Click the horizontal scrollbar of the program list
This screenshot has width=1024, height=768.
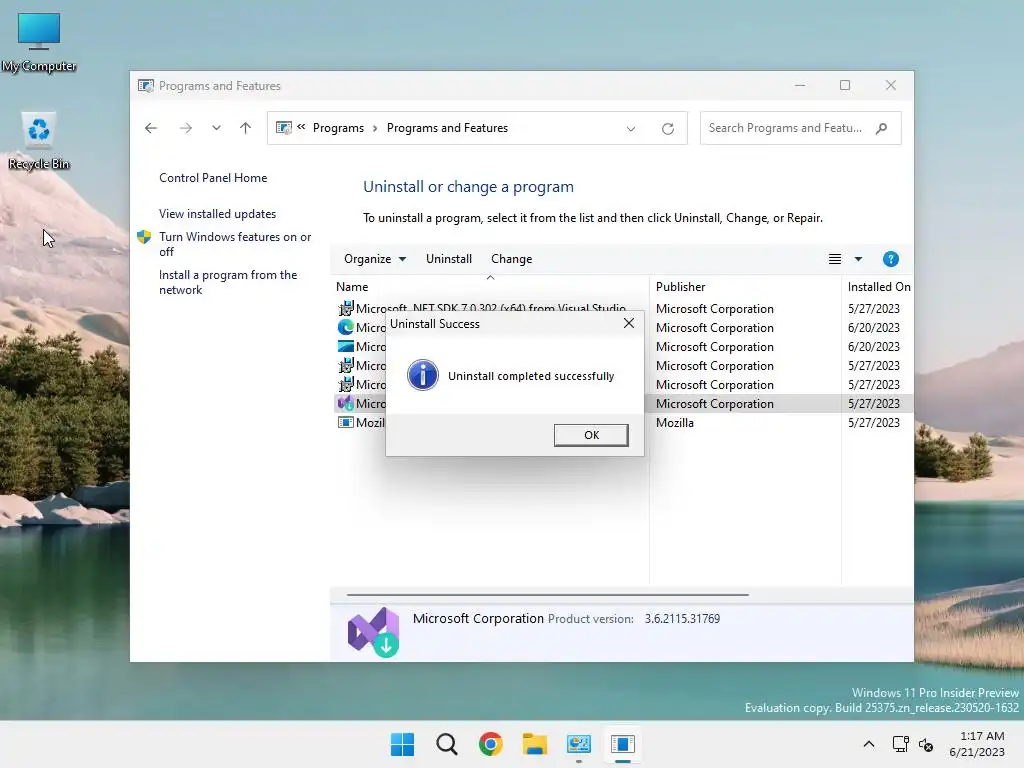(x=547, y=595)
